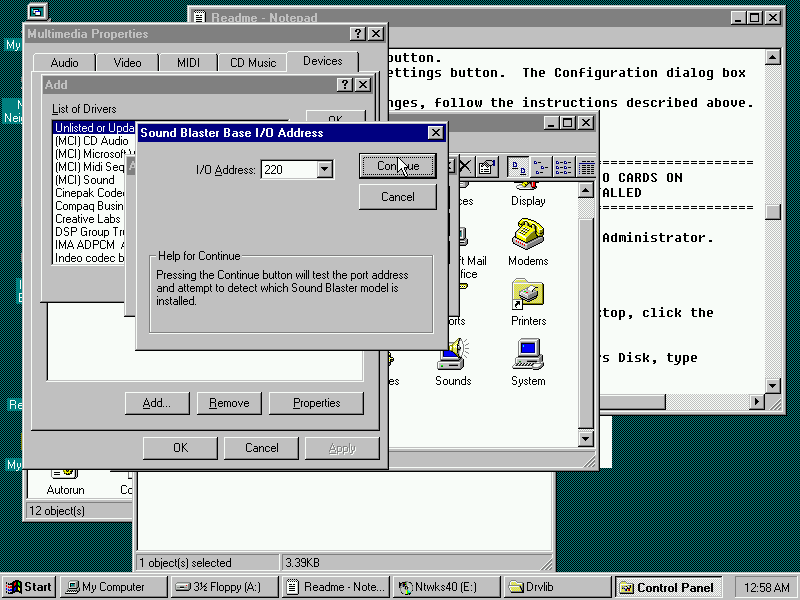Switch to Large Icons view in toolbar
The height and width of the screenshot is (600, 800).
click(x=518, y=167)
